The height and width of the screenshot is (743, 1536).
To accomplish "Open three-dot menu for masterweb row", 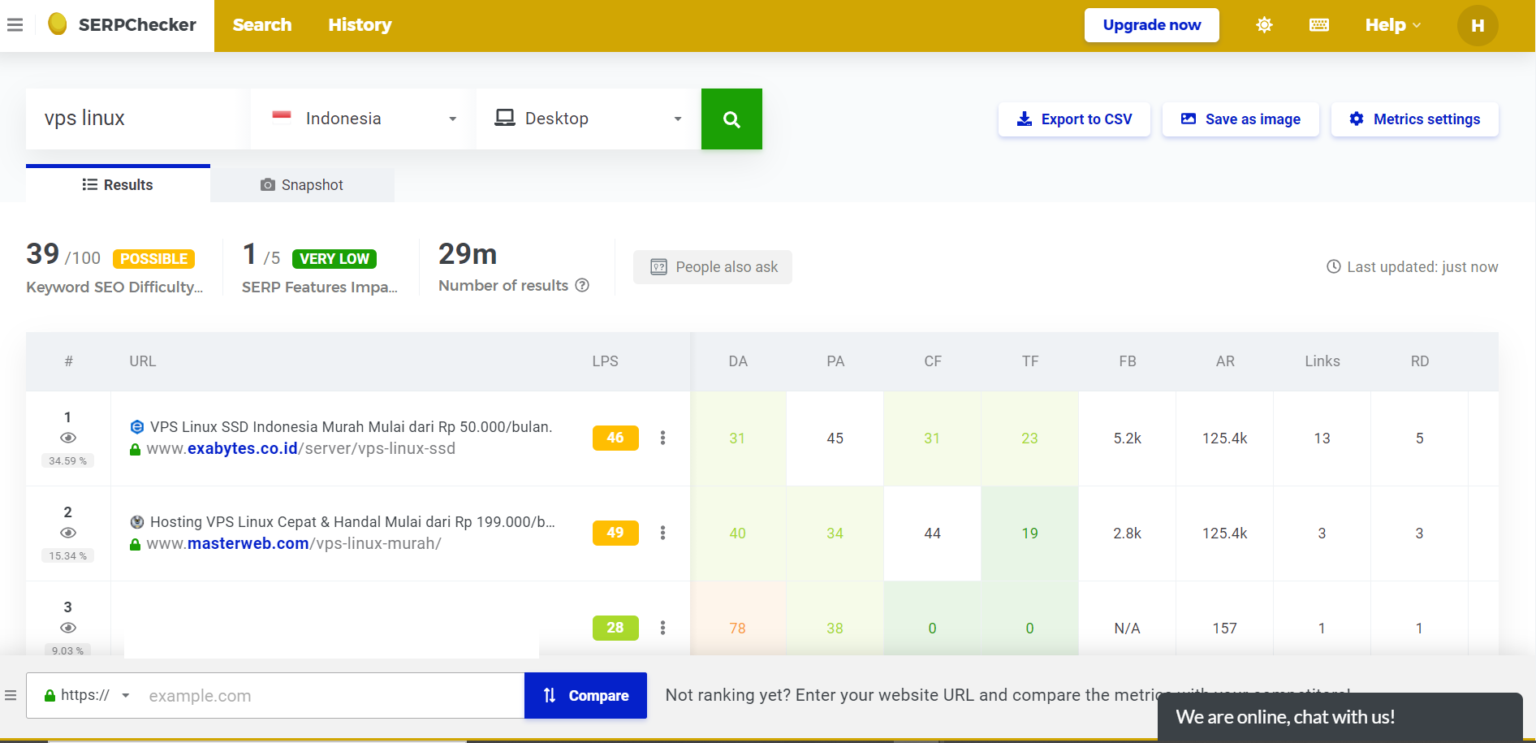I will [x=662, y=533].
